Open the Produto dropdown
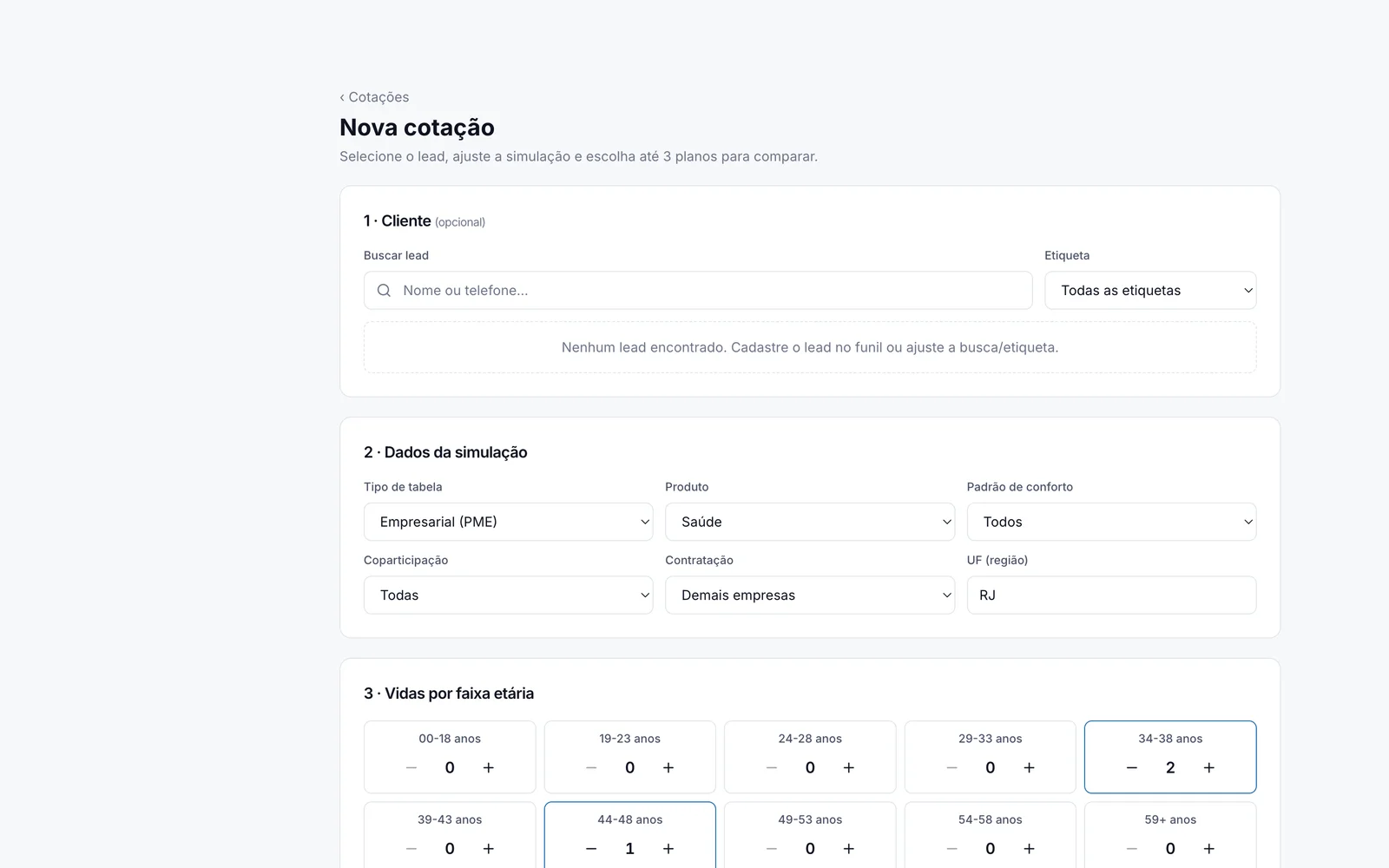 (810, 522)
